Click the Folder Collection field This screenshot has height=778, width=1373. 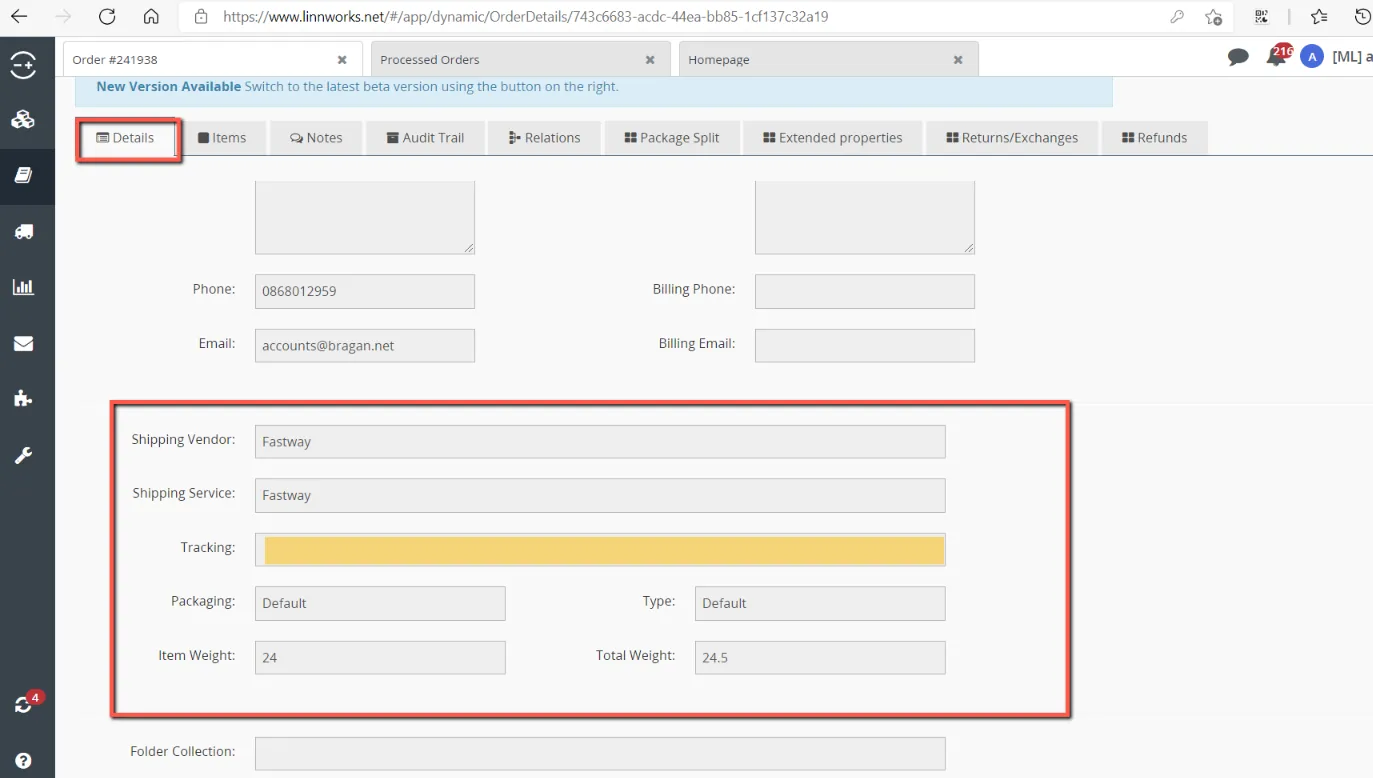coord(600,753)
